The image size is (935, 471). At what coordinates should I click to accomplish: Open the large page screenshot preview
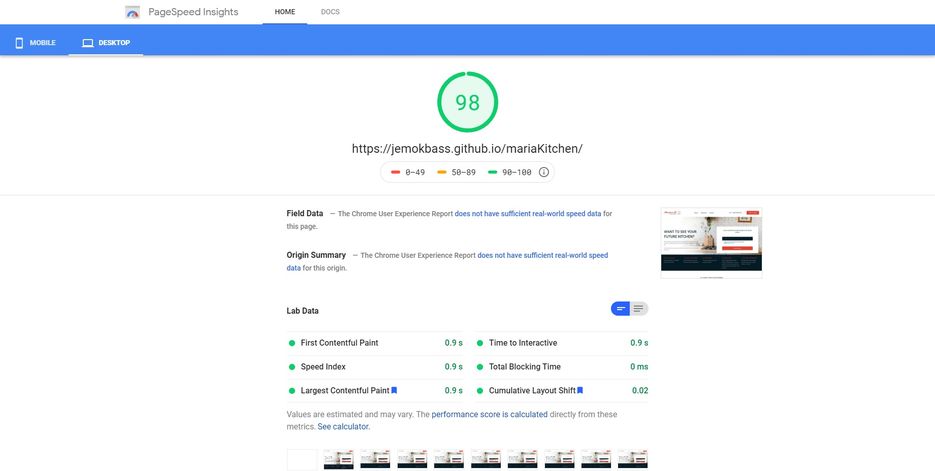coord(711,243)
